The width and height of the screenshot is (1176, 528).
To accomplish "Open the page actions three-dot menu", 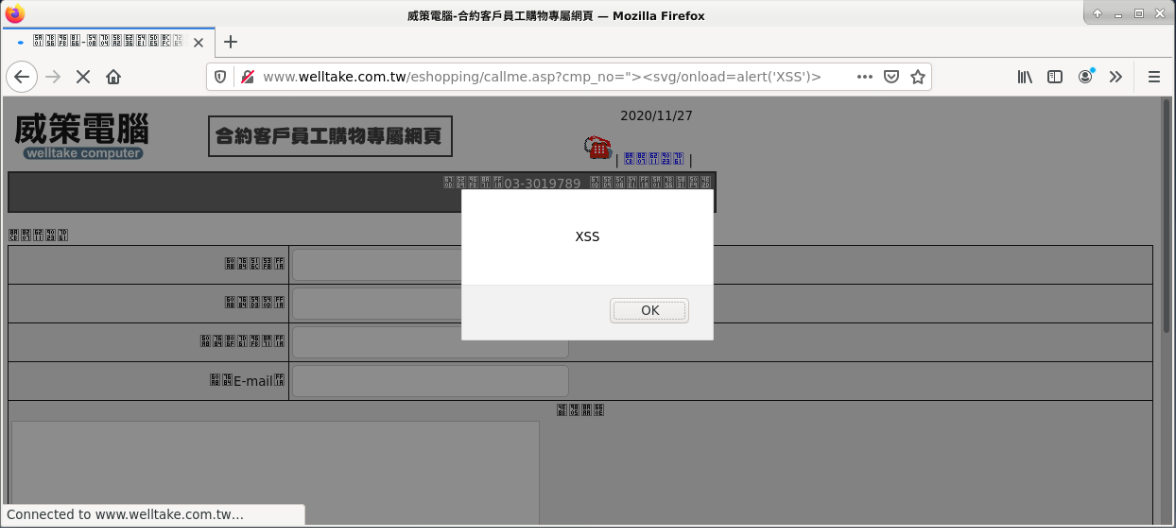I will point(864,76).
